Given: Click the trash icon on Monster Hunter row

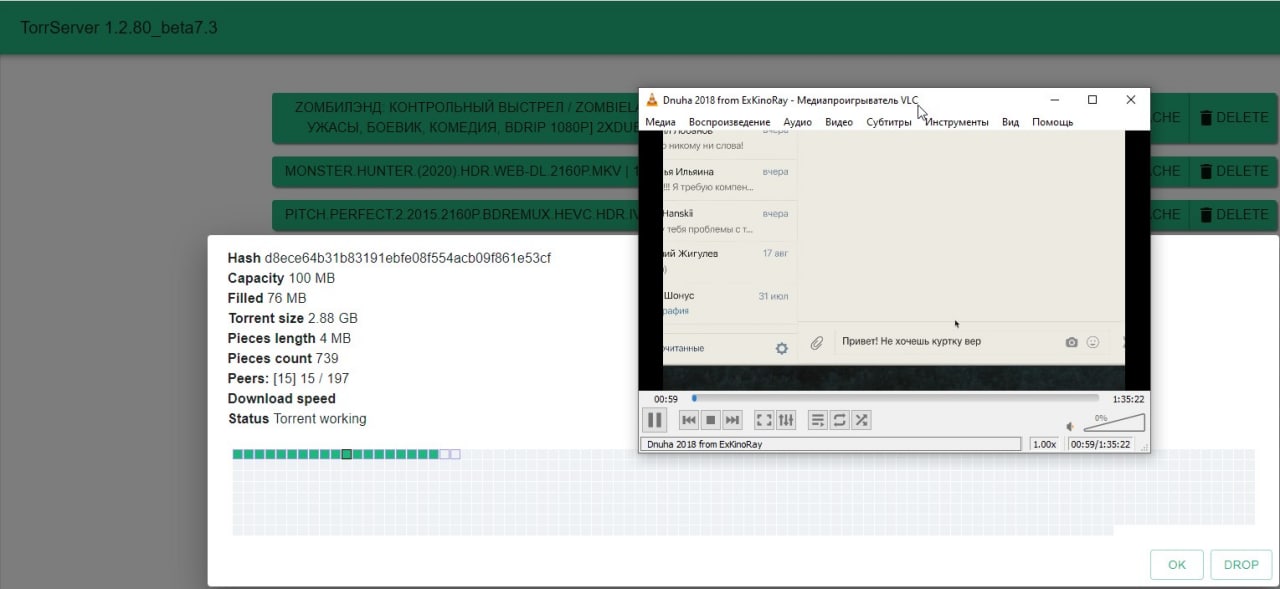Looking at the screenshot, I should point(1205,171).
